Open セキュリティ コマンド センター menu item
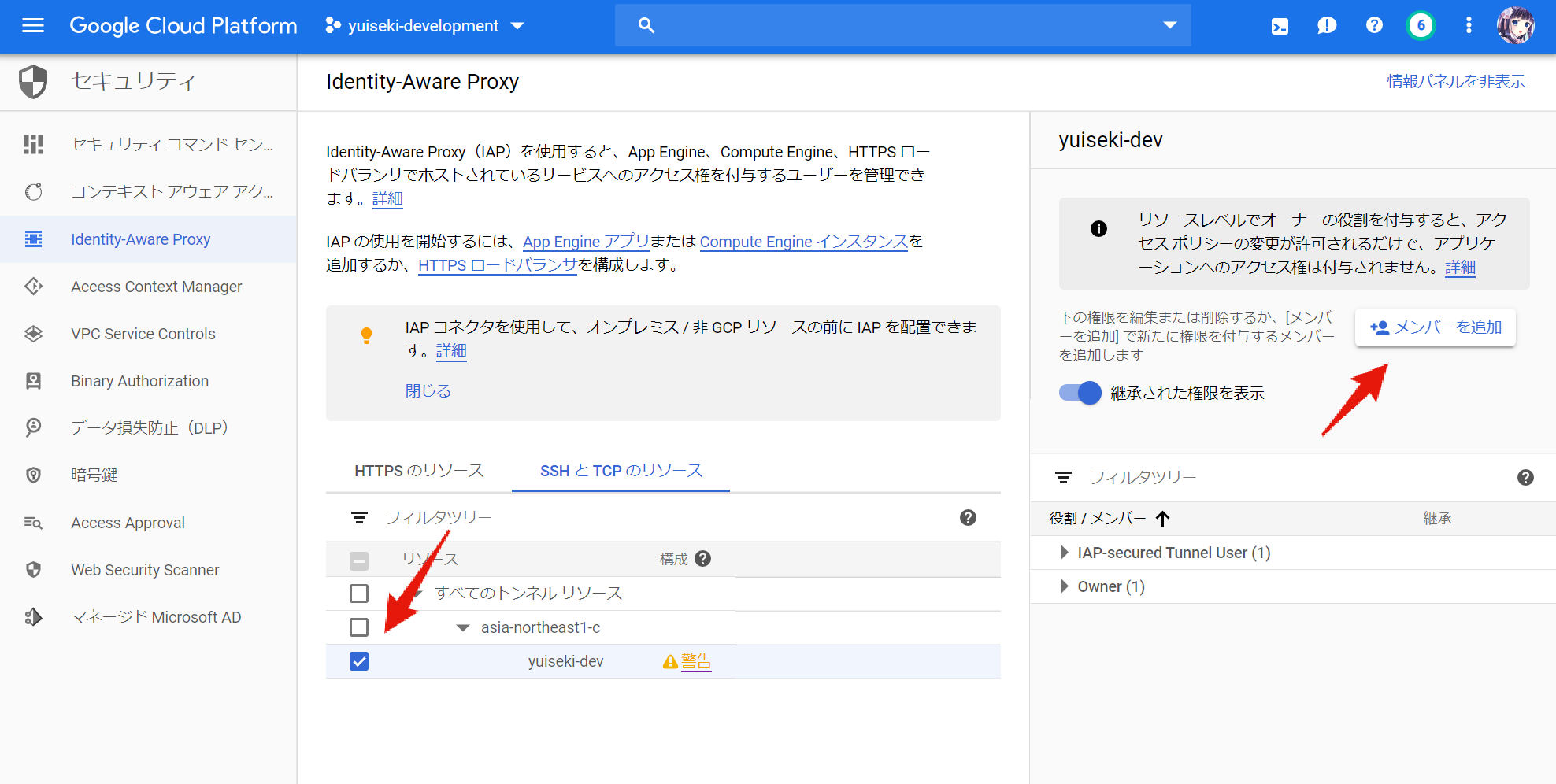 click(149, 145)
